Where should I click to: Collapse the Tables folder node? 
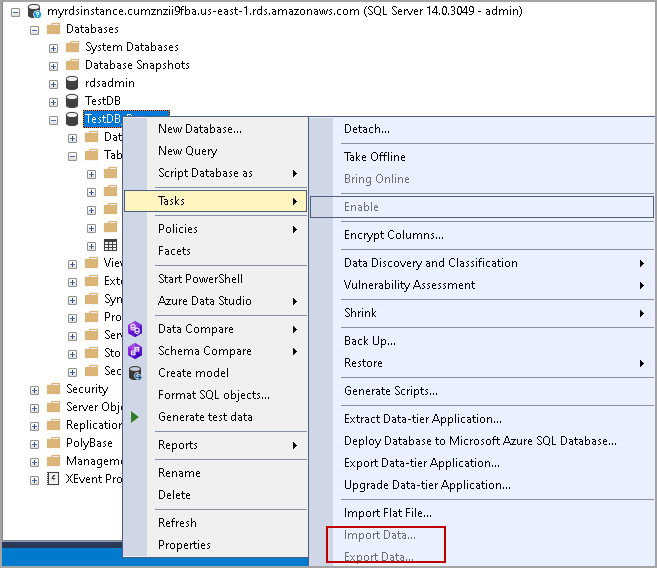[72, 156]
